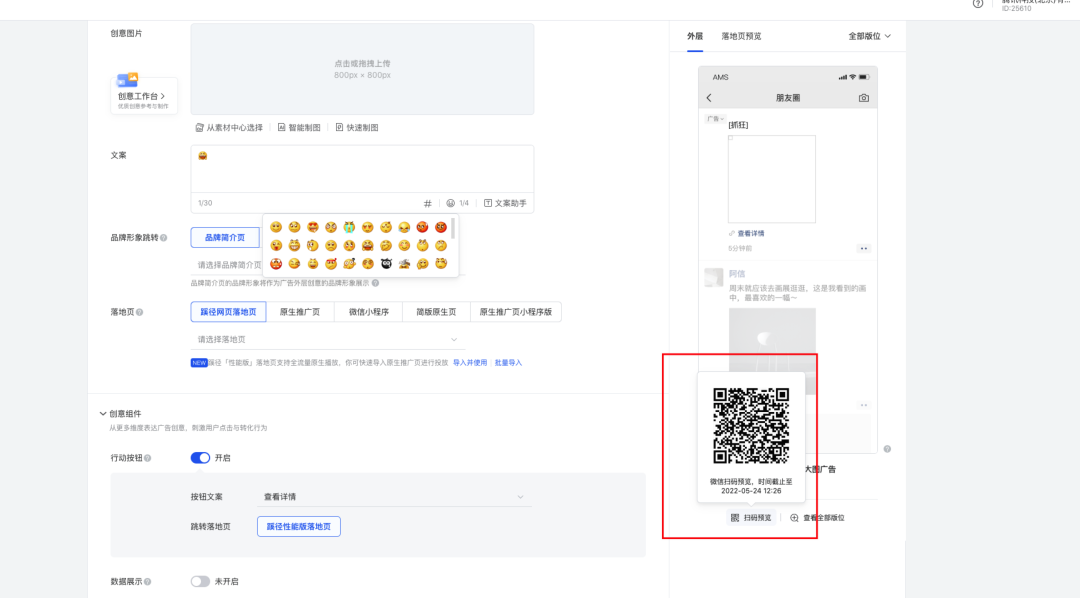The width and height of the screenshot is (1080, 598).
Task: Click the help icon next to 落地页
Action: [139, 312]
